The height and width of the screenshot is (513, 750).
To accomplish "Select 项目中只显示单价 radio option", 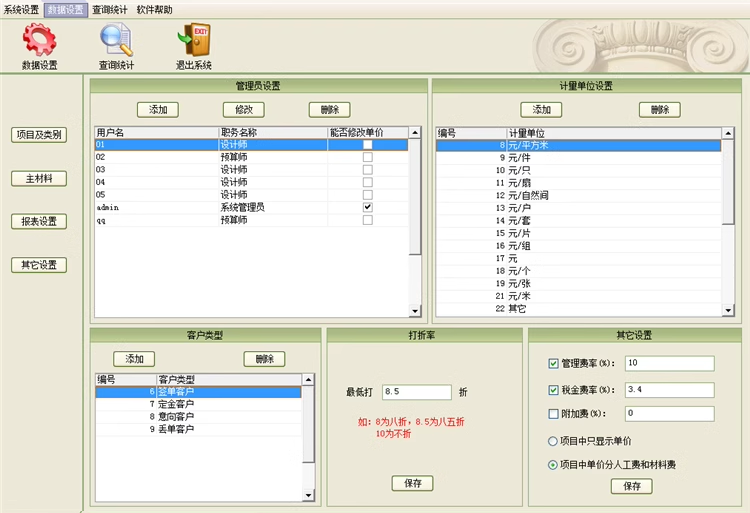I will coord(552,441).
